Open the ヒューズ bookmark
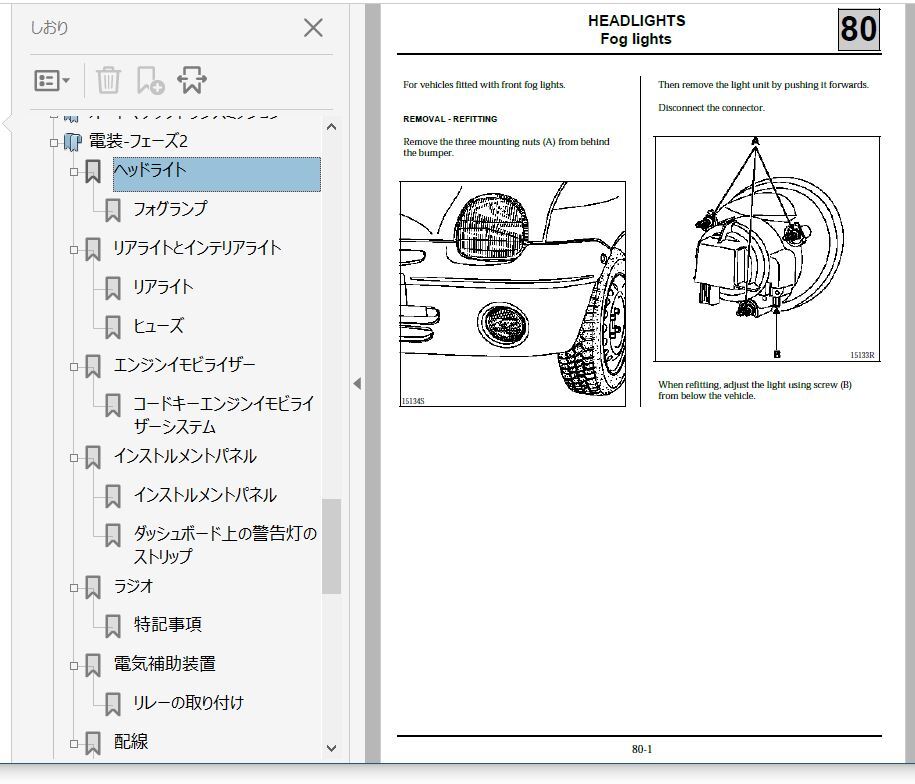 coord(158,326)
